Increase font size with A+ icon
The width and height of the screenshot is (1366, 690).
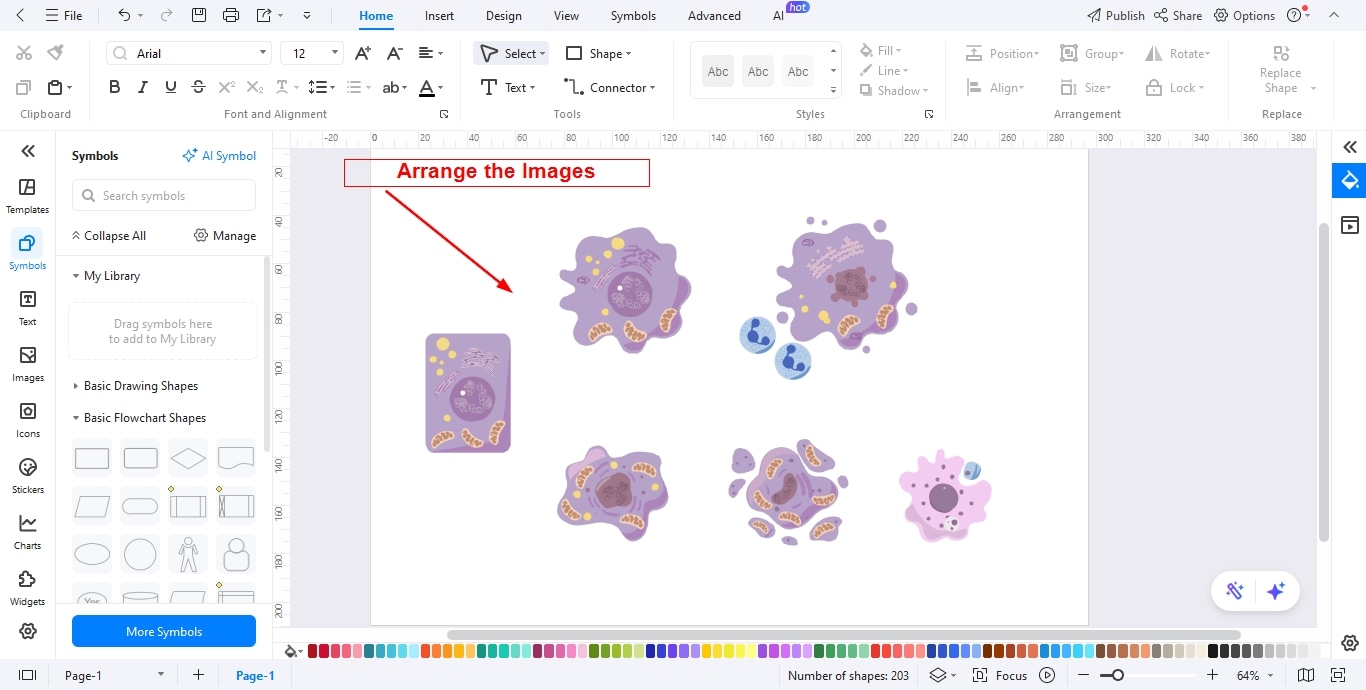(363, 53)
